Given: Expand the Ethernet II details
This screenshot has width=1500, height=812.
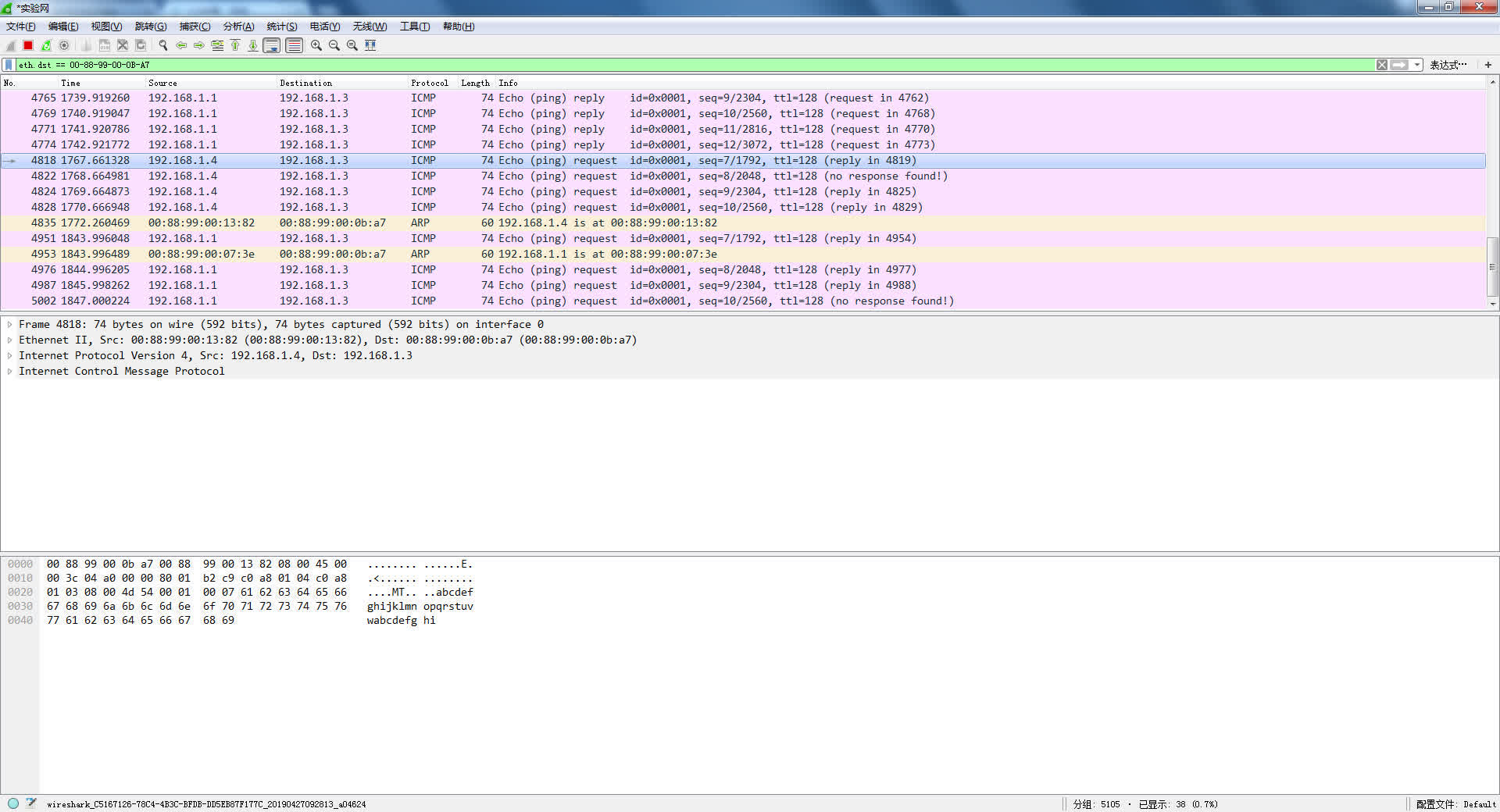Looking at the screenshot, I should (x=9, y=340).
